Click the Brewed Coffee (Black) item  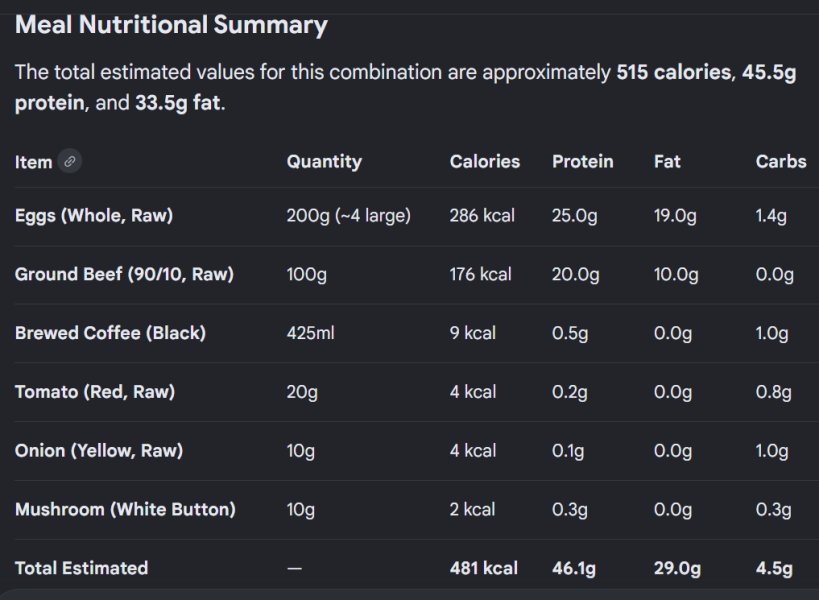(110, 333)
